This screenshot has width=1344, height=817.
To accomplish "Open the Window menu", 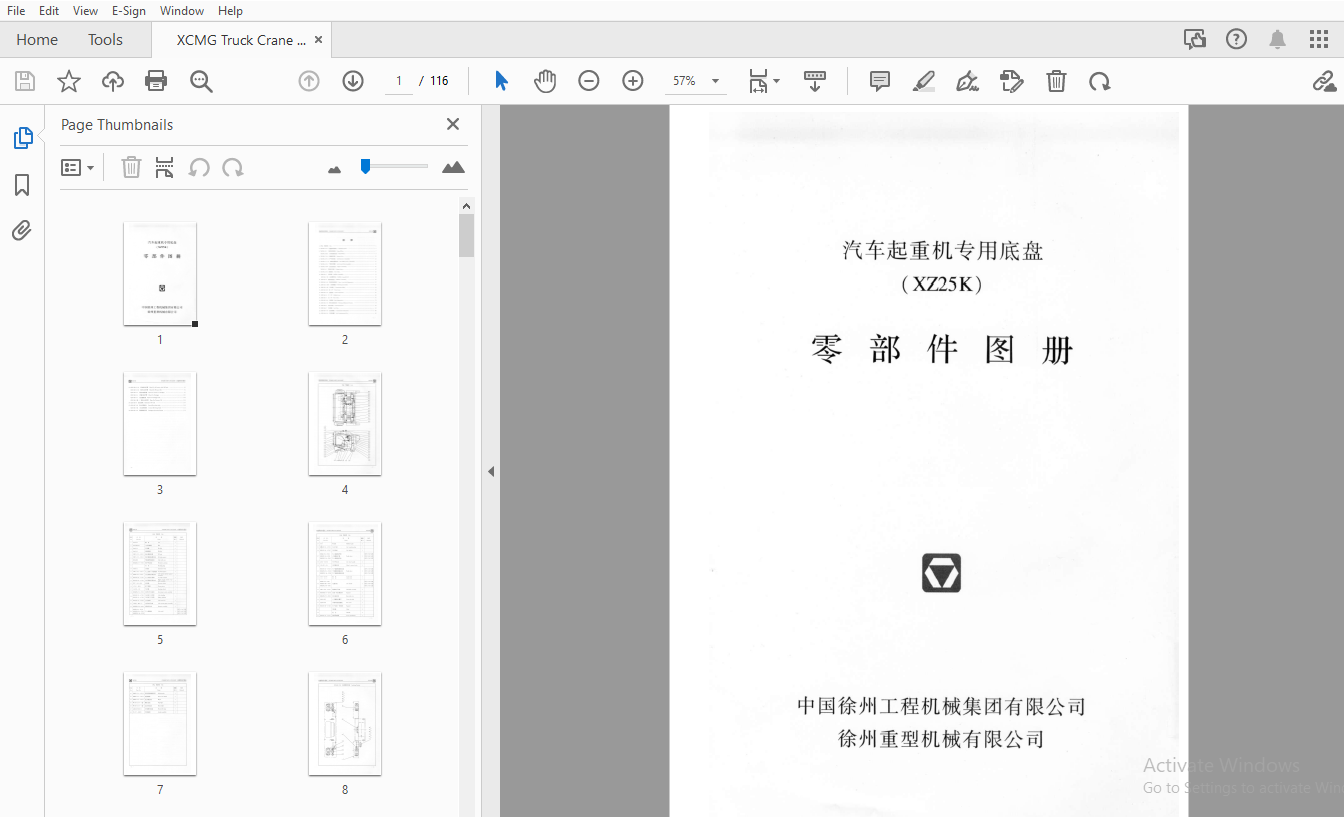I will tap(182, 10).
